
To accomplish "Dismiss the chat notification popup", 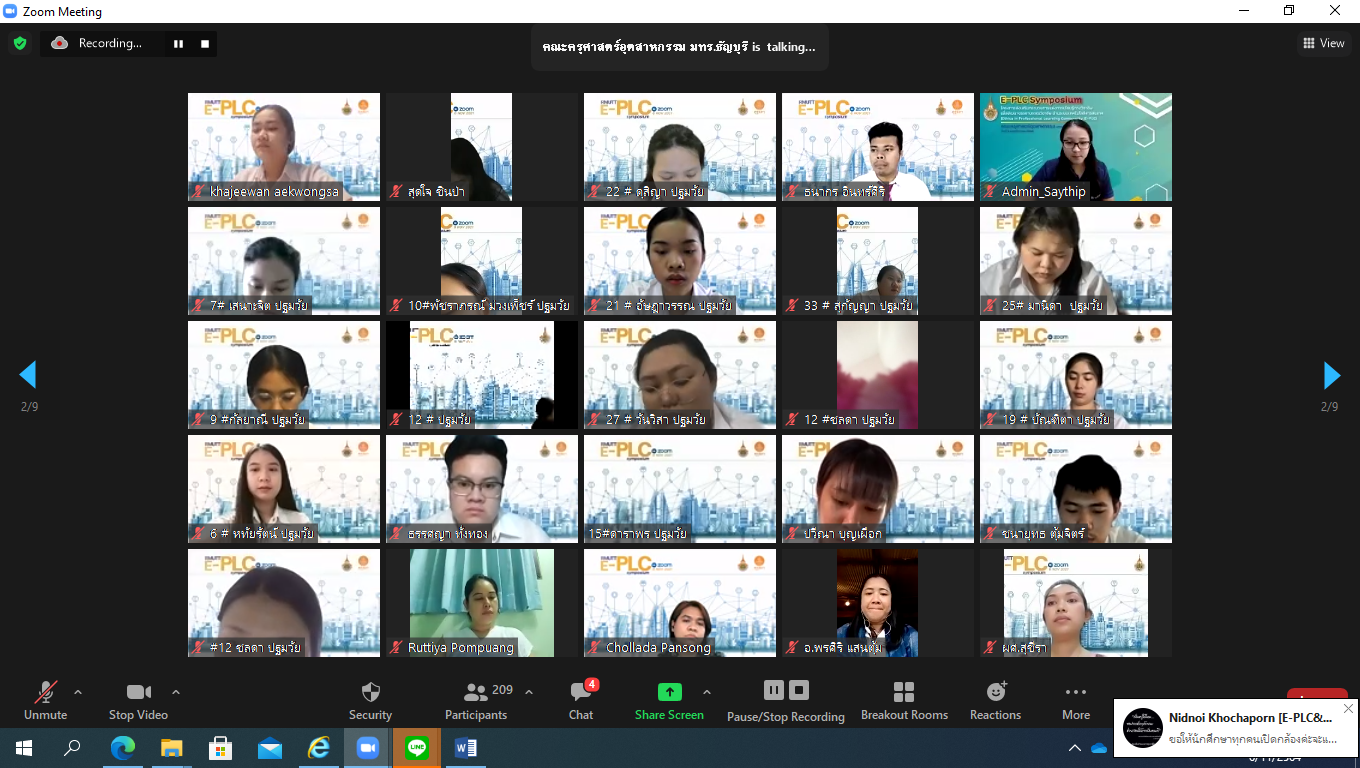I will [x=1348, y=709].
